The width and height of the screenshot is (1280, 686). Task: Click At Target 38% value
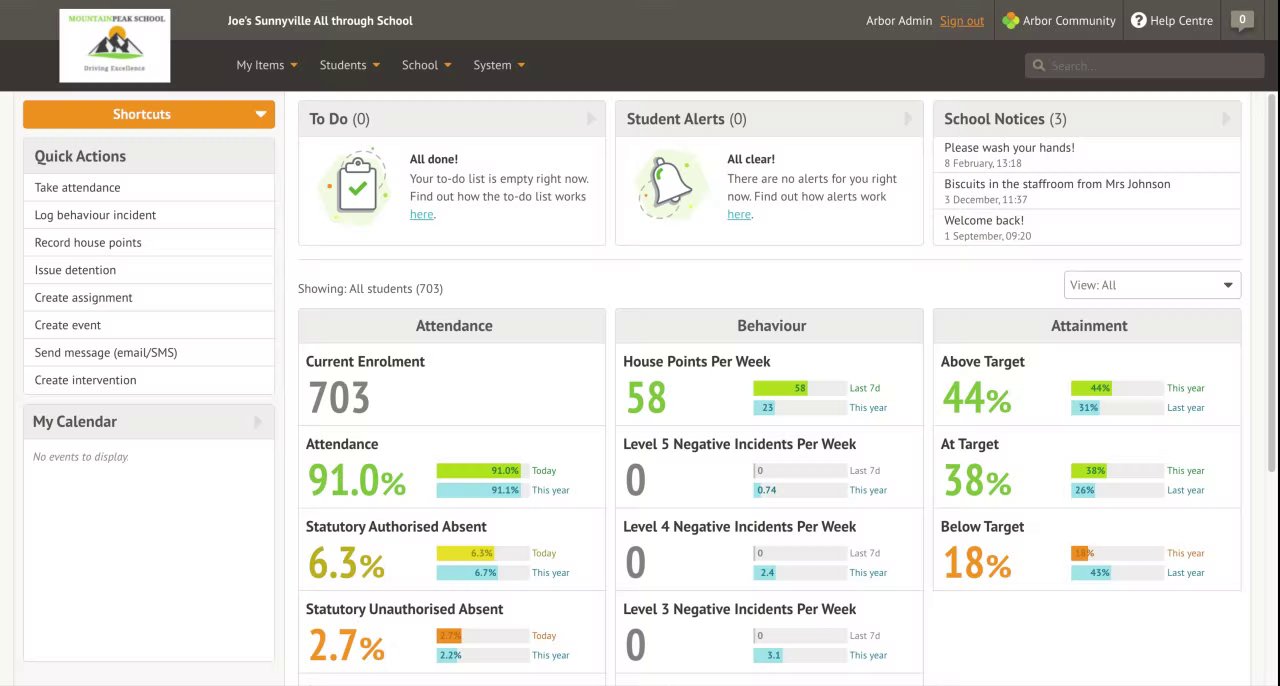pyautogui.click(x=976, y=481)
